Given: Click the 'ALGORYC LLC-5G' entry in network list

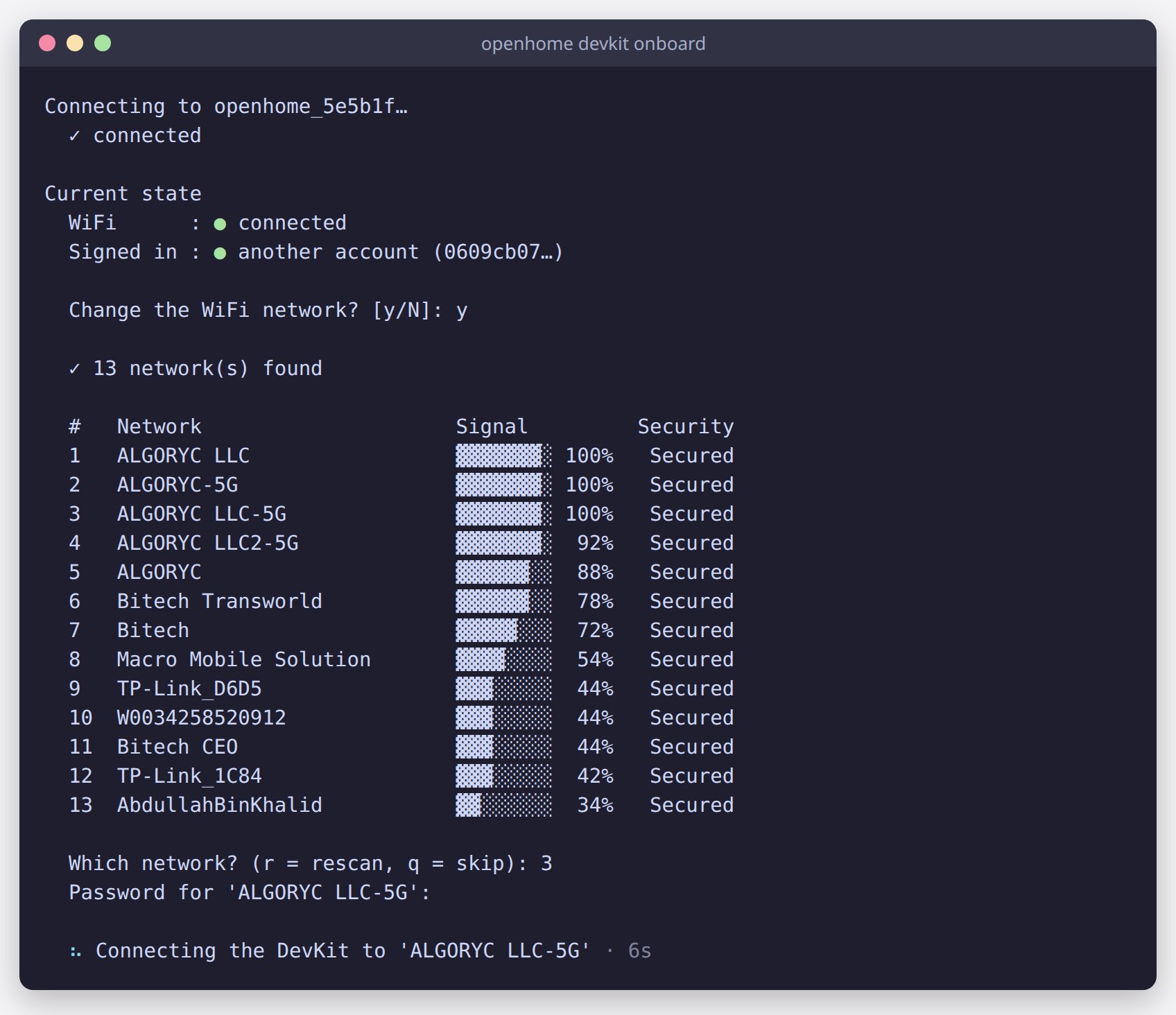Looking at the screenshot, I should coord(202,514).
